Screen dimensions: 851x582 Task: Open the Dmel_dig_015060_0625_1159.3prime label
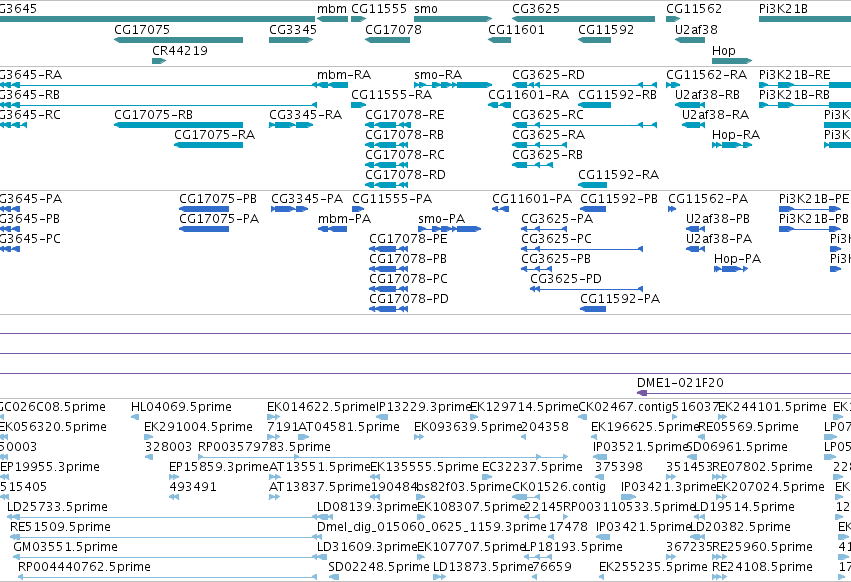431,527
